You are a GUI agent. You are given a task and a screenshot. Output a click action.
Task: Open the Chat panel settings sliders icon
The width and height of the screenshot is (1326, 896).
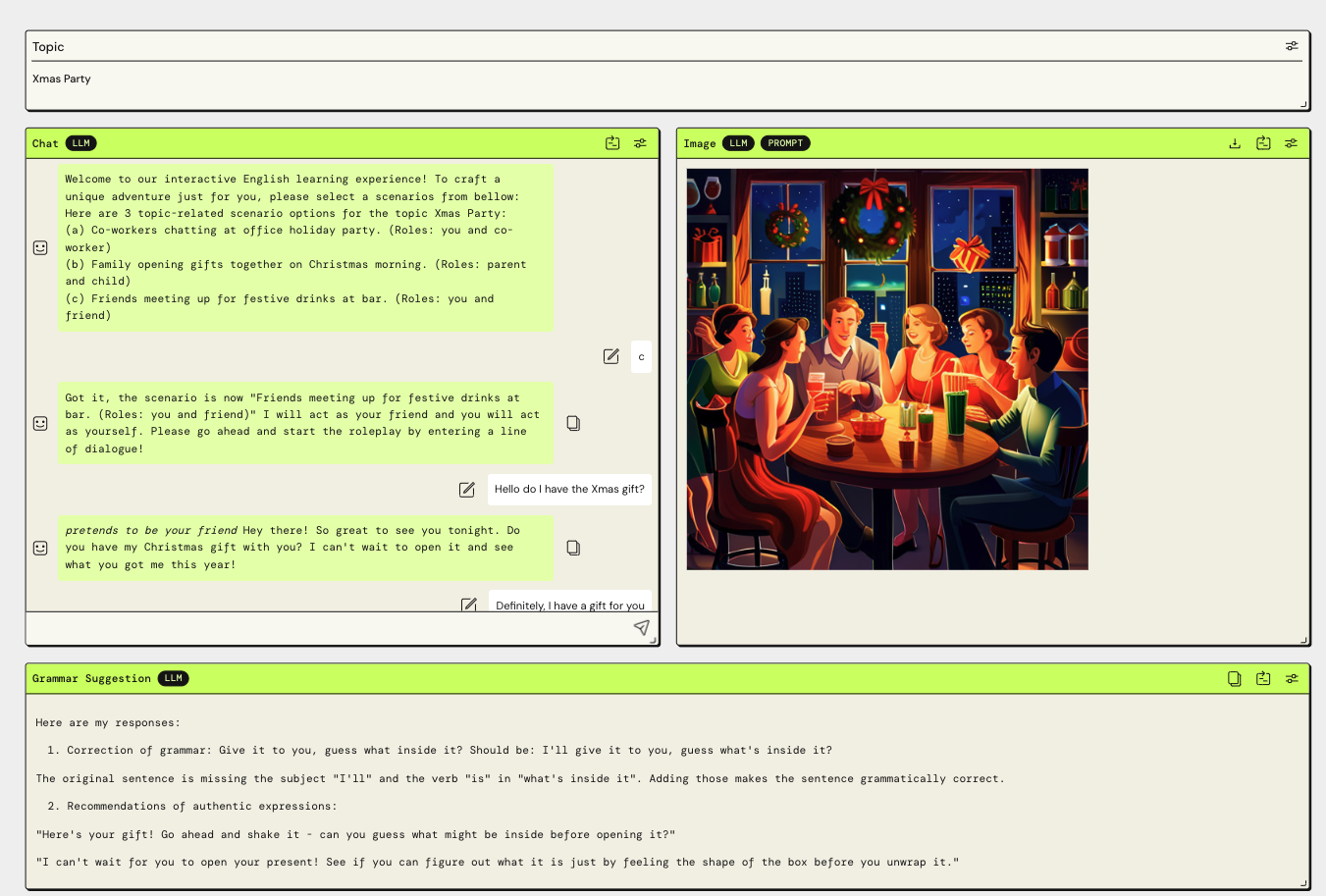tap(640, 143)
